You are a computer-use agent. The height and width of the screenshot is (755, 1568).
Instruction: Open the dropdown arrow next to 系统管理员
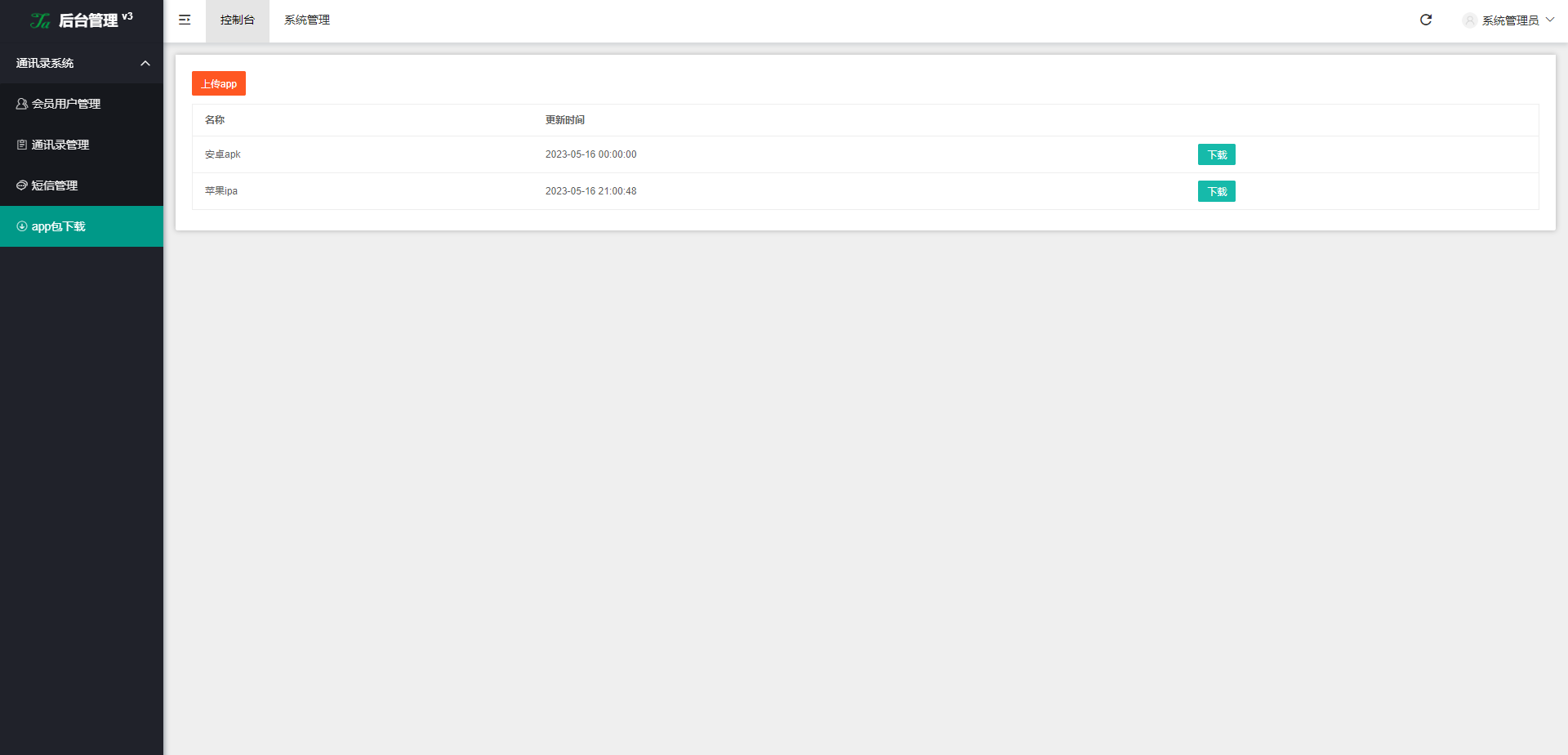(x=1550, y=20)
